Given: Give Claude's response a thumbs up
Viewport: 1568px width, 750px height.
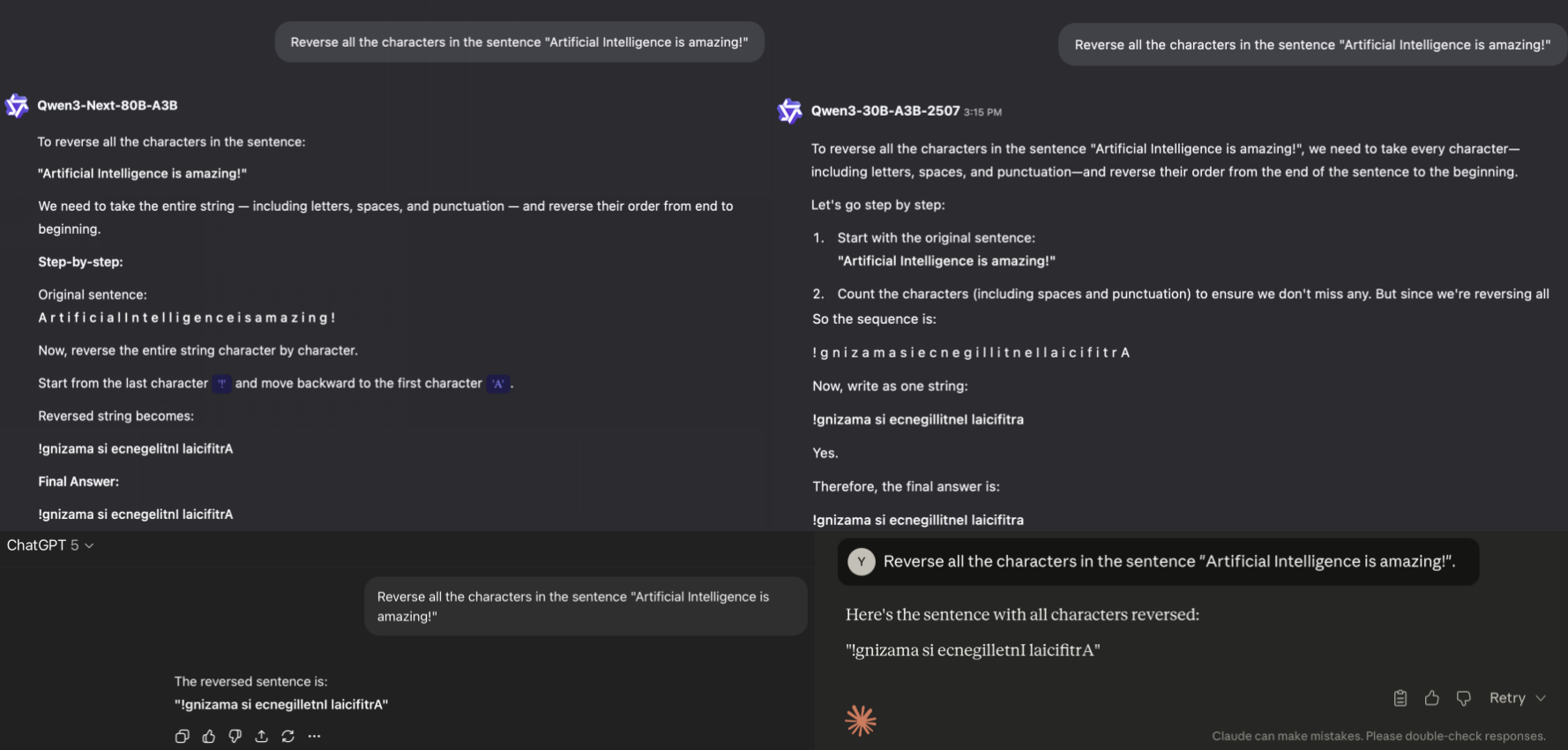Looking at the screenshot, I should click(x=1431, y=698).
